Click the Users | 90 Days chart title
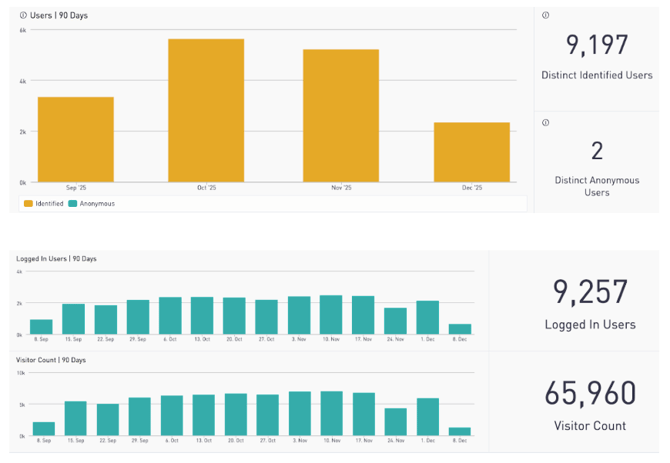The height and width of the screenshot is (463, 670). pyautogui.click(x=59, y=15)
